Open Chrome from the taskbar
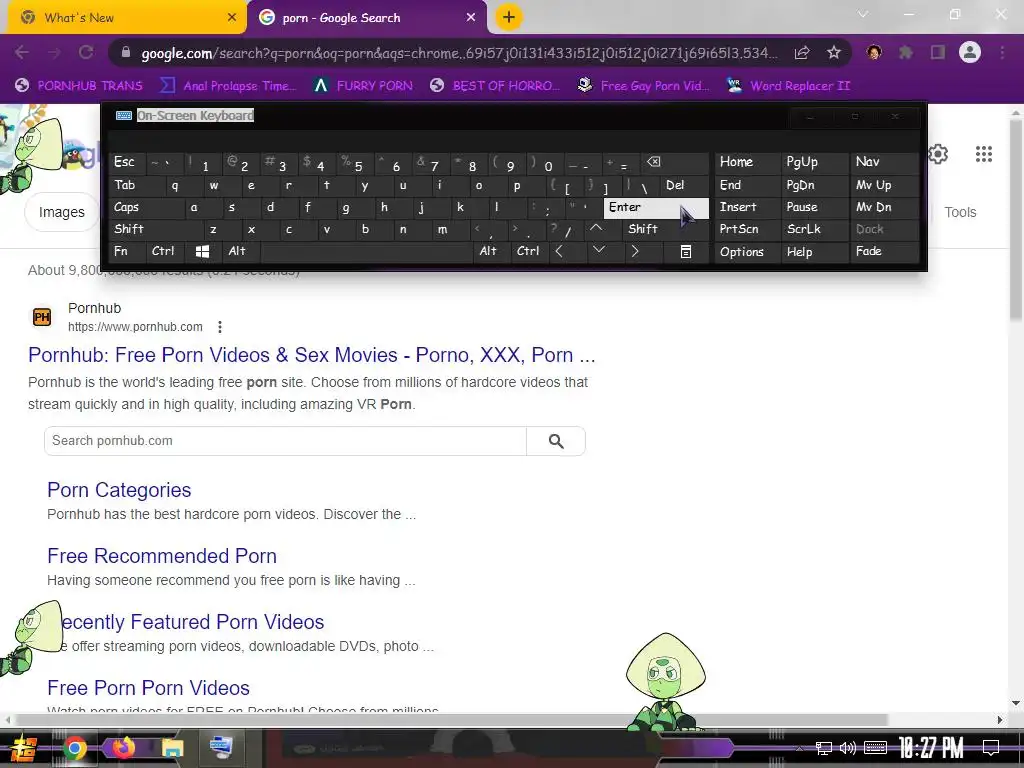 pos(74,748)
